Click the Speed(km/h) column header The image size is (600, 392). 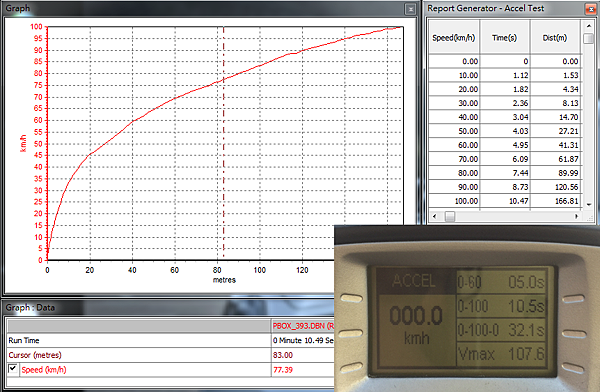(454, 38)
